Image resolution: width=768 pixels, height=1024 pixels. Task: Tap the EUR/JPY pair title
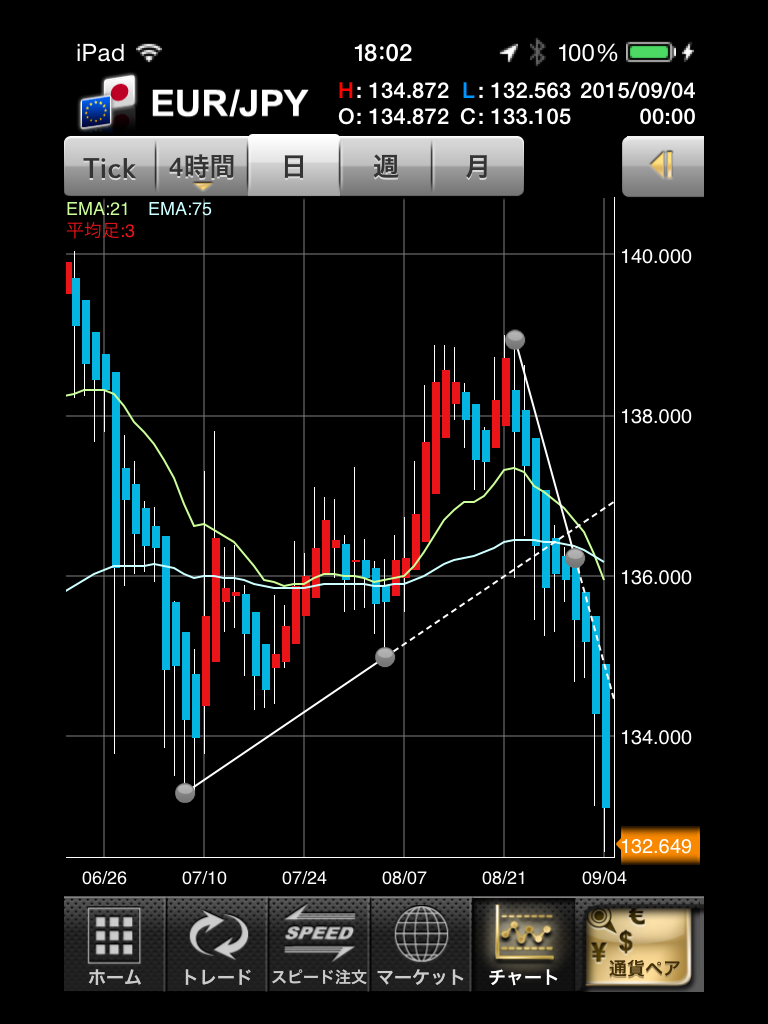(x=229, y=103)
